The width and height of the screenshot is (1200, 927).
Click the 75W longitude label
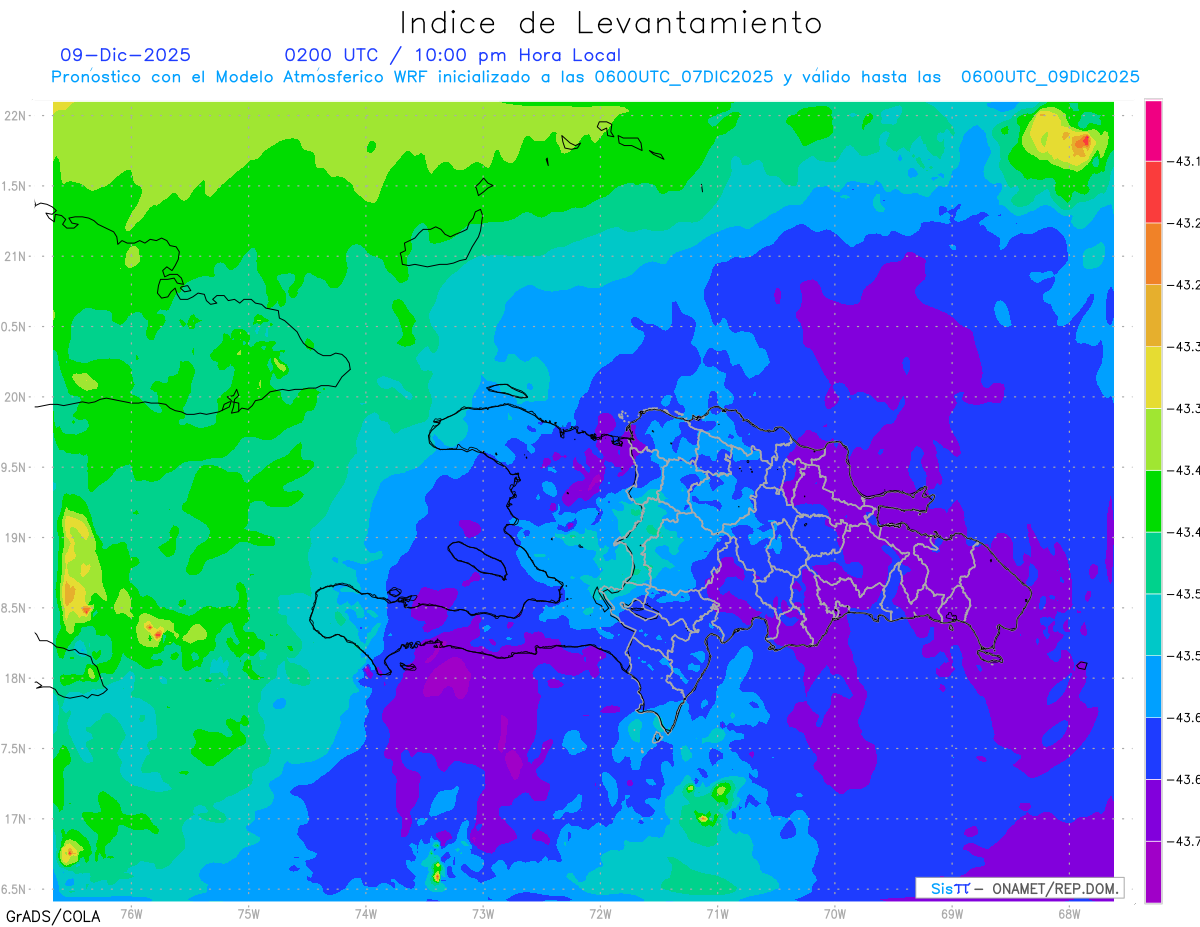click(249, 913)
